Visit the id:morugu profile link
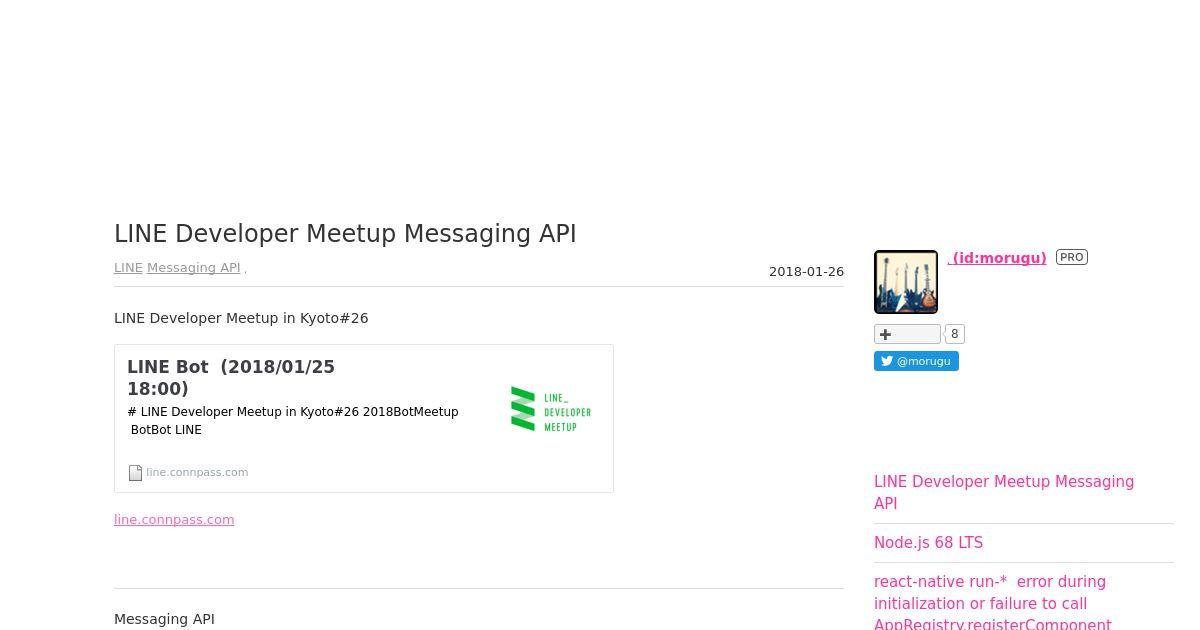This screenshot has height=630, width=1200. click(997, 258)
